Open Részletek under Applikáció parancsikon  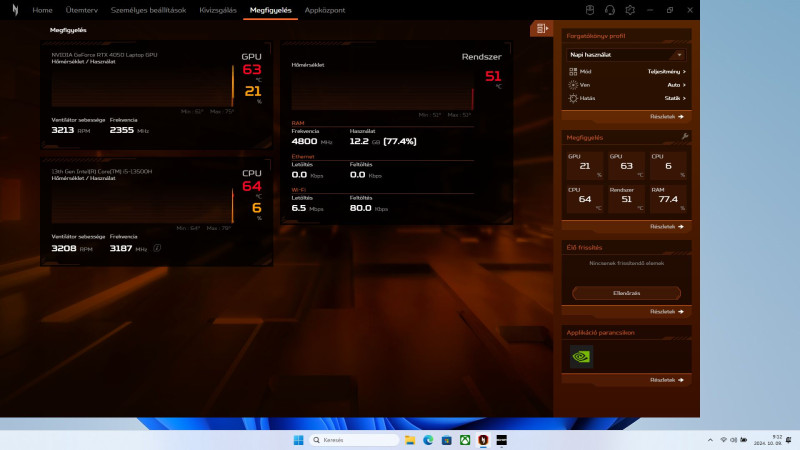[666, 380]
